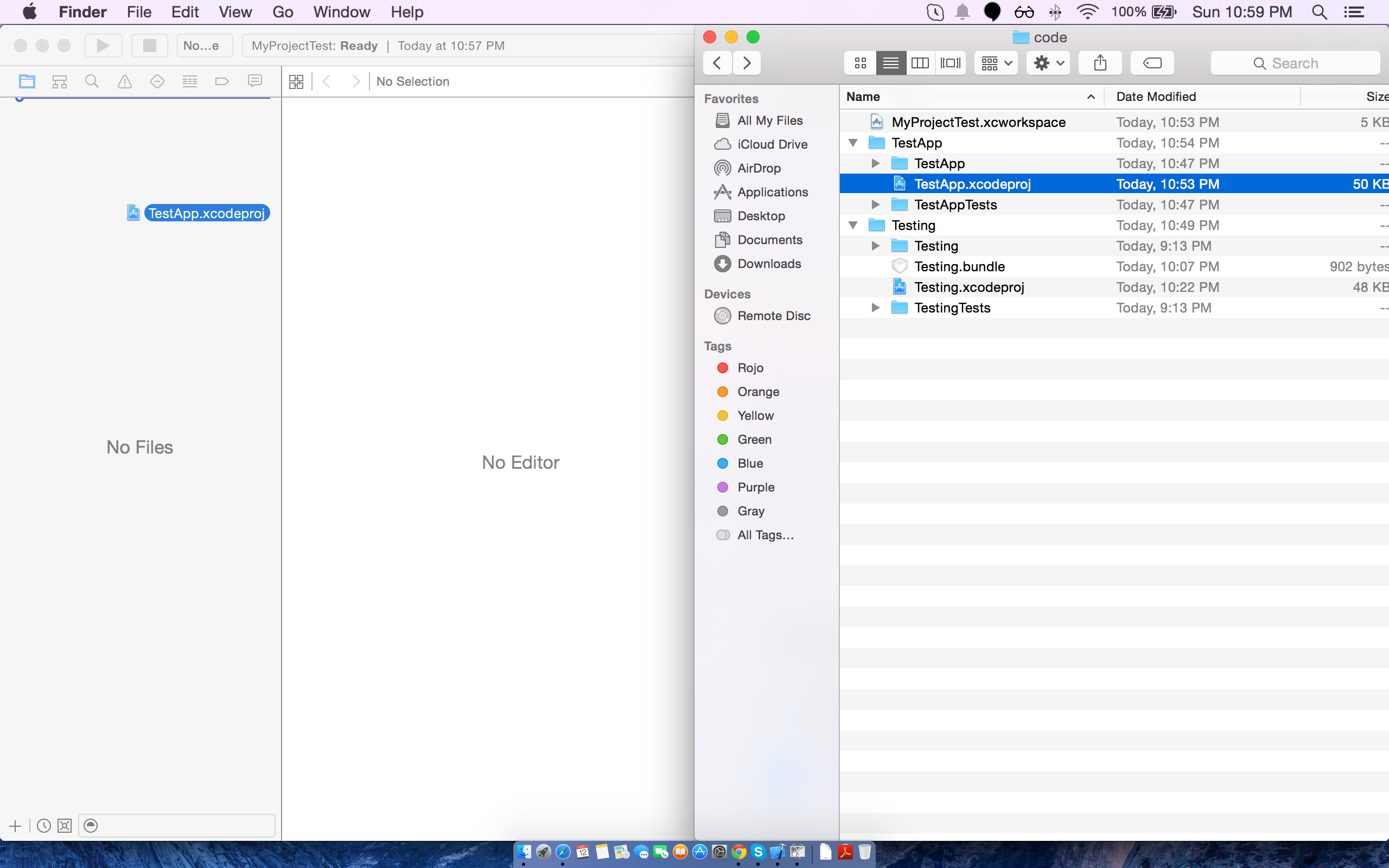Open the Go menu
Image resolution: width=1389 pixels, height=868 pixels.
[x=282, y=12]
